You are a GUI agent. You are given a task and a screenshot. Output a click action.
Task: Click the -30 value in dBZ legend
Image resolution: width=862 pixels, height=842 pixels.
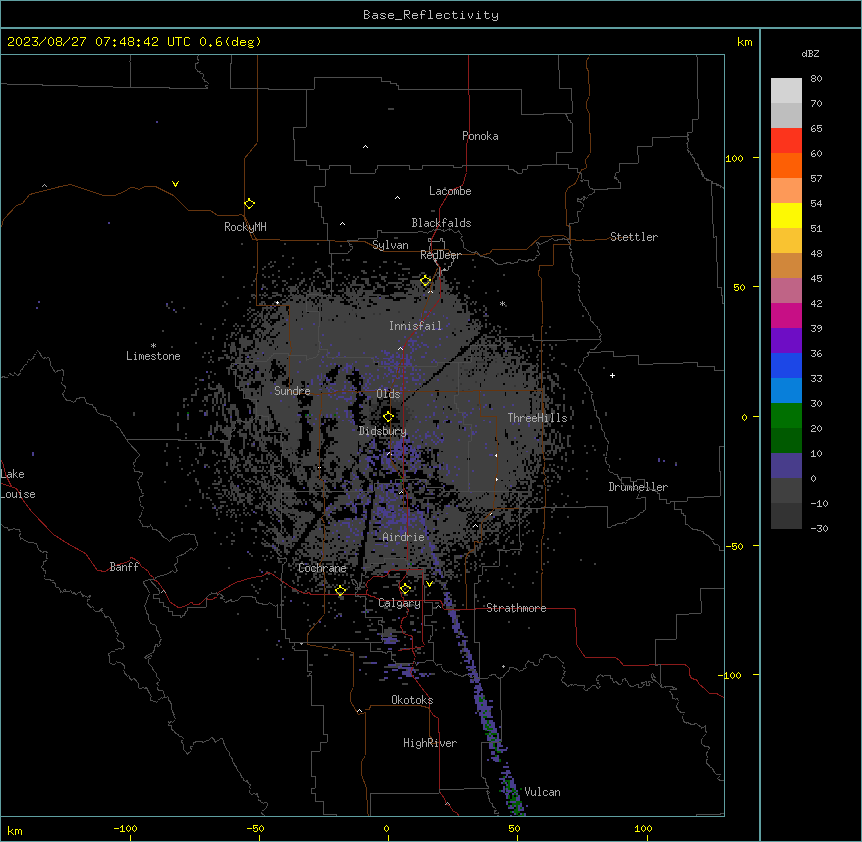click(x=819, y=528)
